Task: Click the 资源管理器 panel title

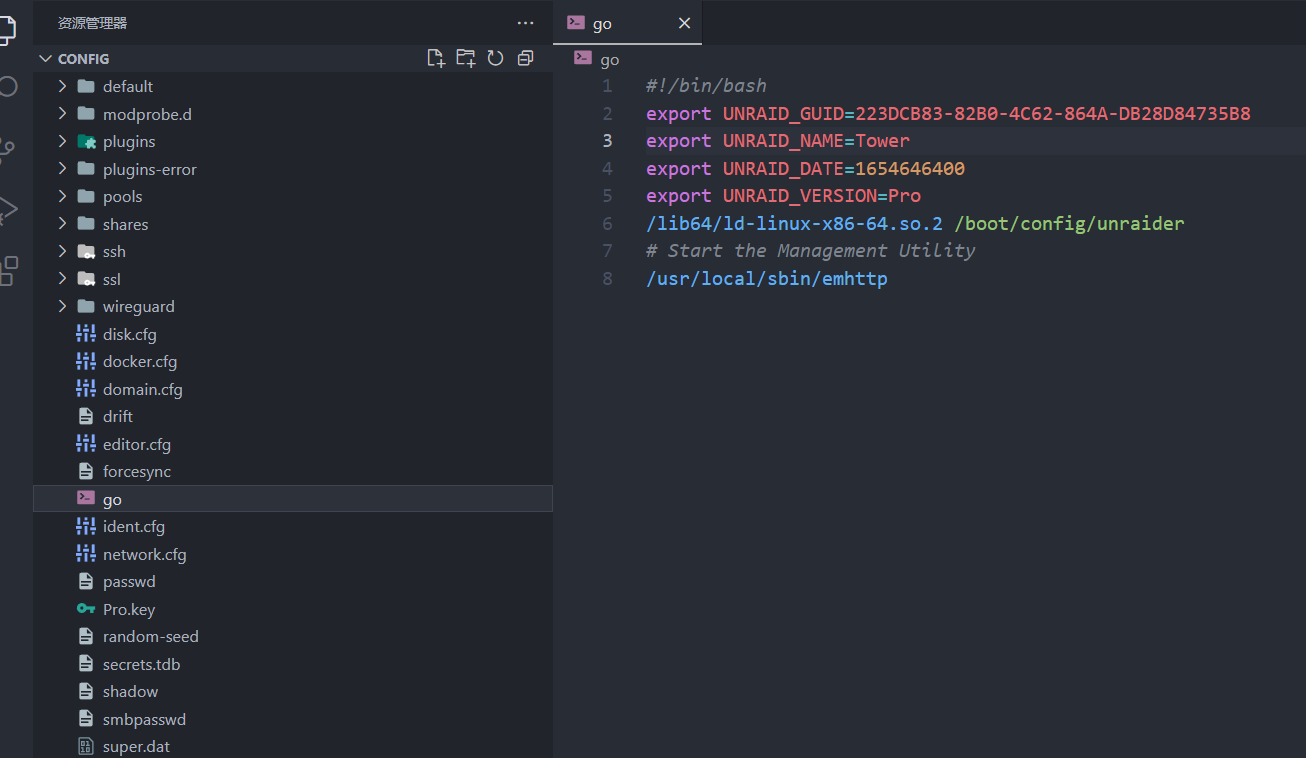Action: coord(93,23)
